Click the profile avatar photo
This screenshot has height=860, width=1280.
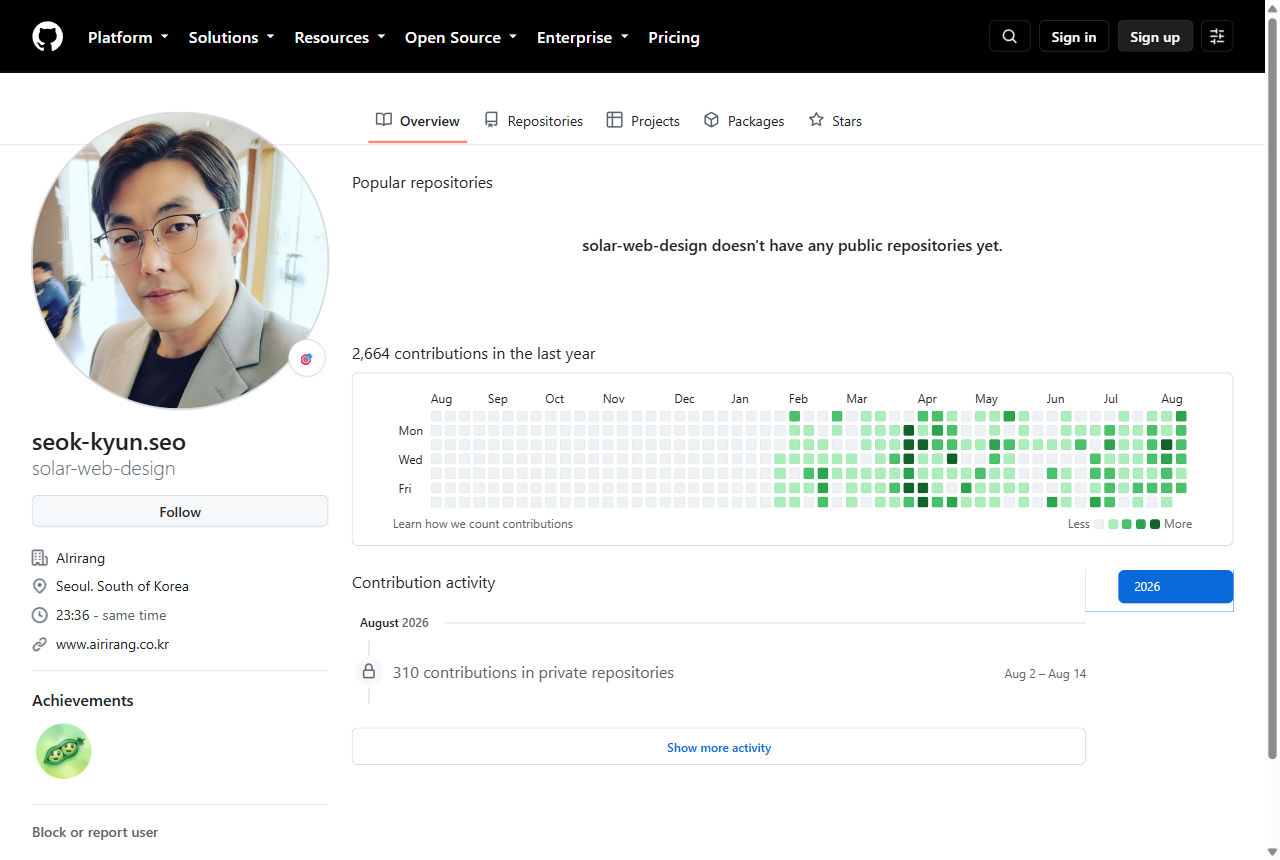point(180,261)
